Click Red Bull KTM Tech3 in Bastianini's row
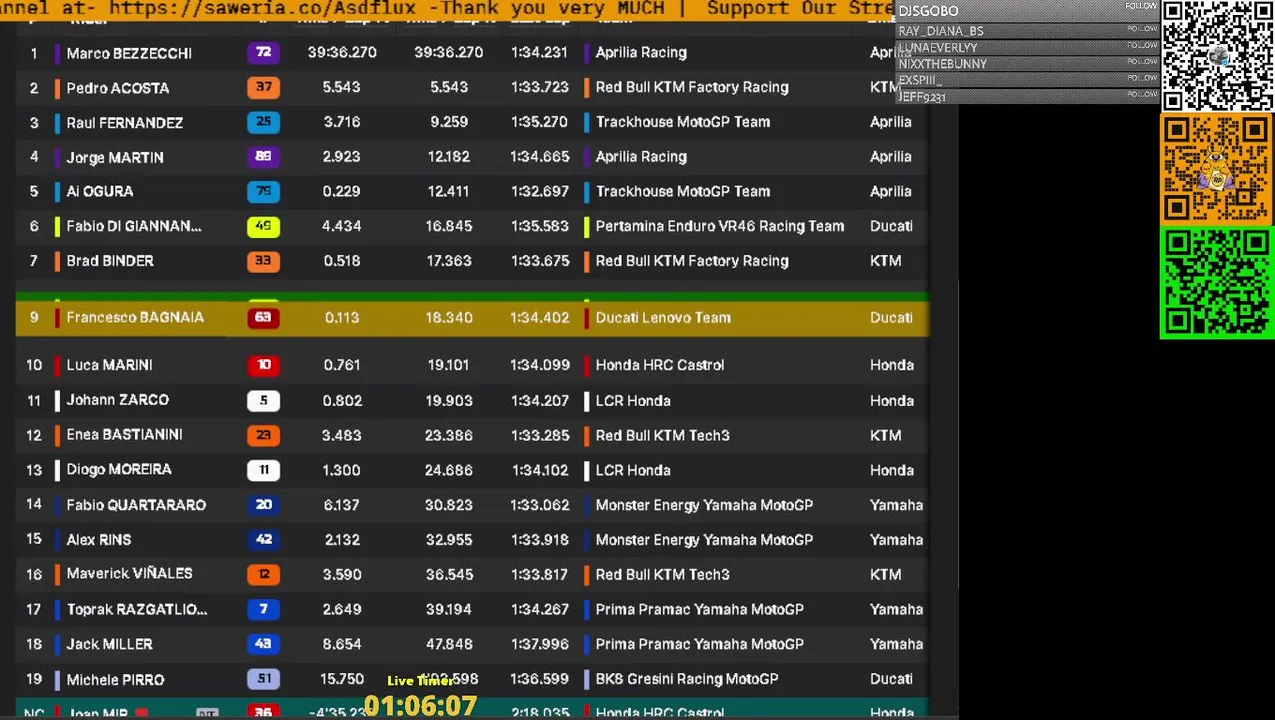Screen dimensions: 1275x720 [x=662, y=435]
